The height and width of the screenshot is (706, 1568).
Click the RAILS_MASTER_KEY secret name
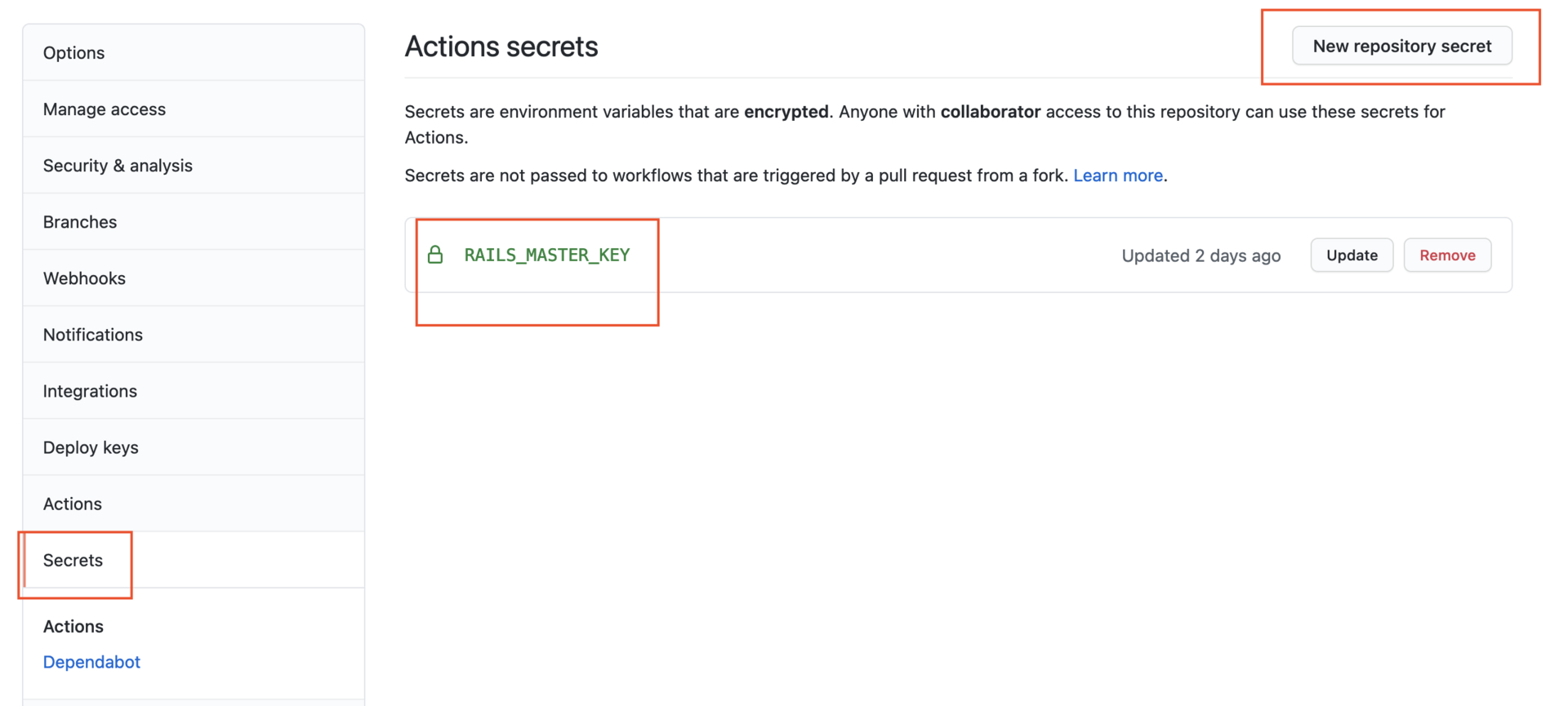coord(547,255)
